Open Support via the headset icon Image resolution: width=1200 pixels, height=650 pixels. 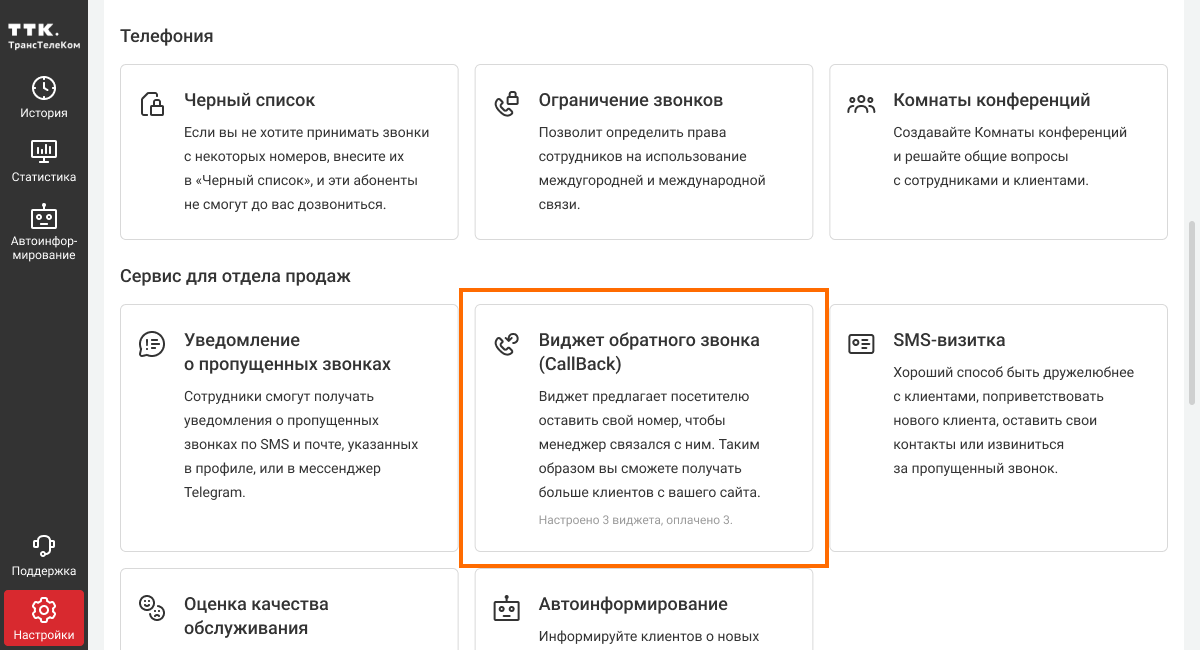(x=44, y=546)
